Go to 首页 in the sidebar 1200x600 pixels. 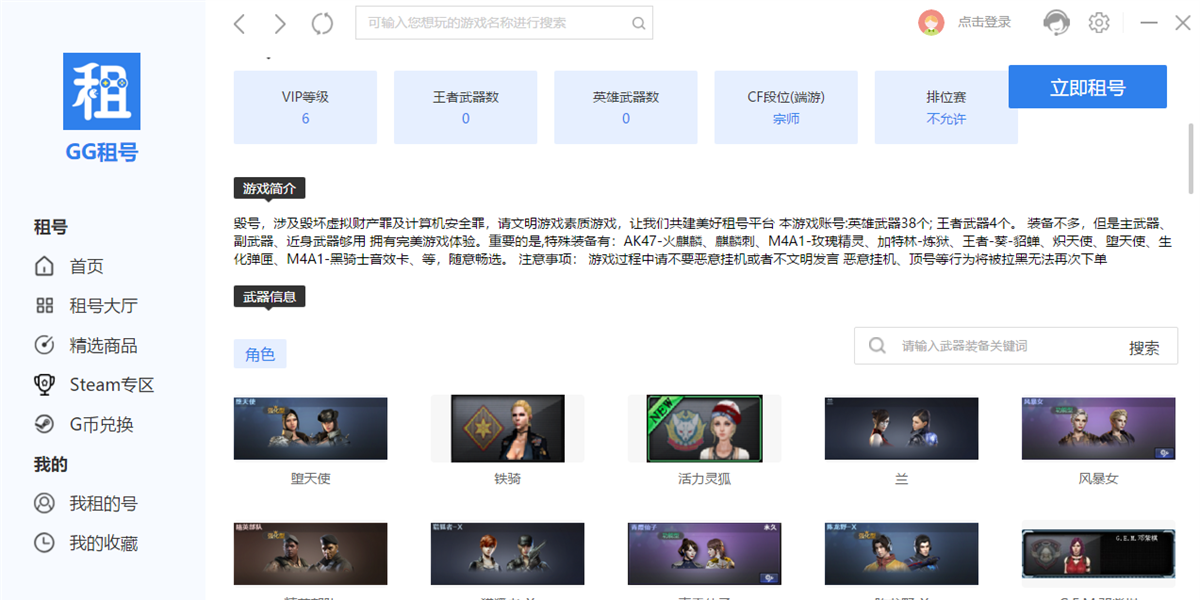click(86, 266)
